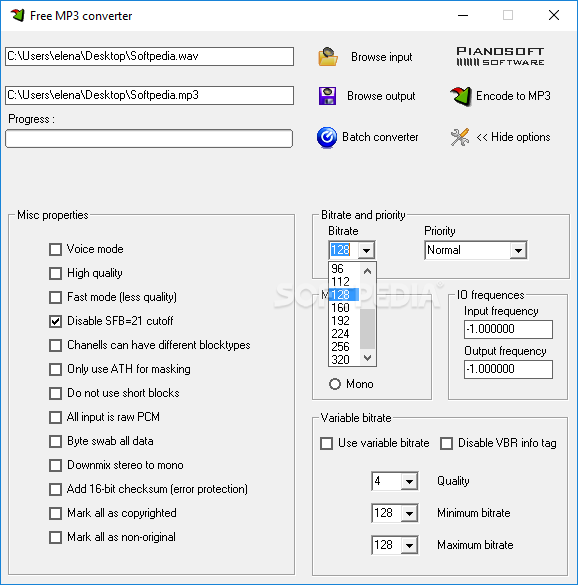578x585 pixels.
Task: Click << Hide options
Action: [x=513, y=137]
